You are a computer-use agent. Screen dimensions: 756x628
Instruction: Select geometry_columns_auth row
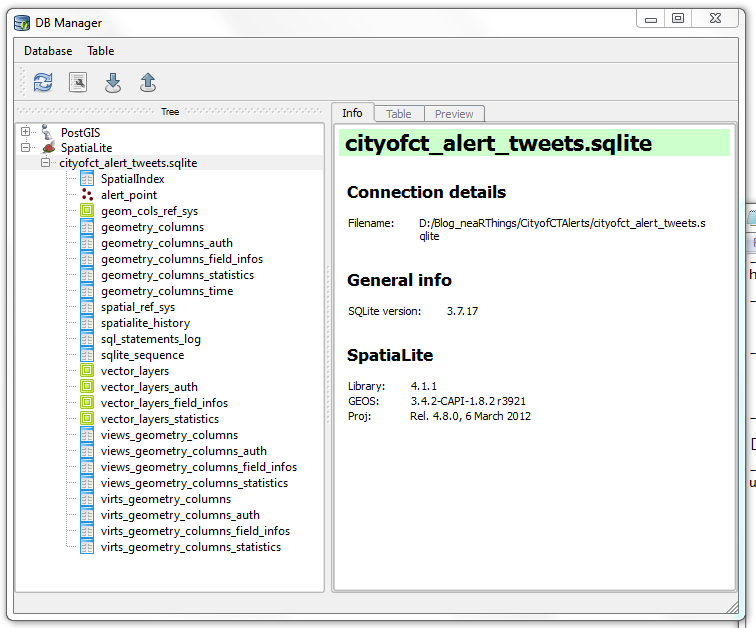pos(167,243)
